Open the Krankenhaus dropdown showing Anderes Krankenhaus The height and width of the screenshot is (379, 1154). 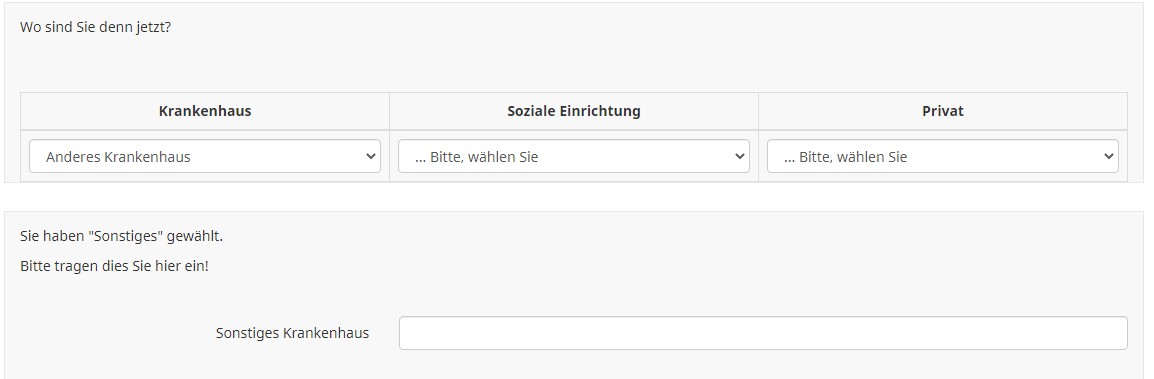click(x=205, y=157)
